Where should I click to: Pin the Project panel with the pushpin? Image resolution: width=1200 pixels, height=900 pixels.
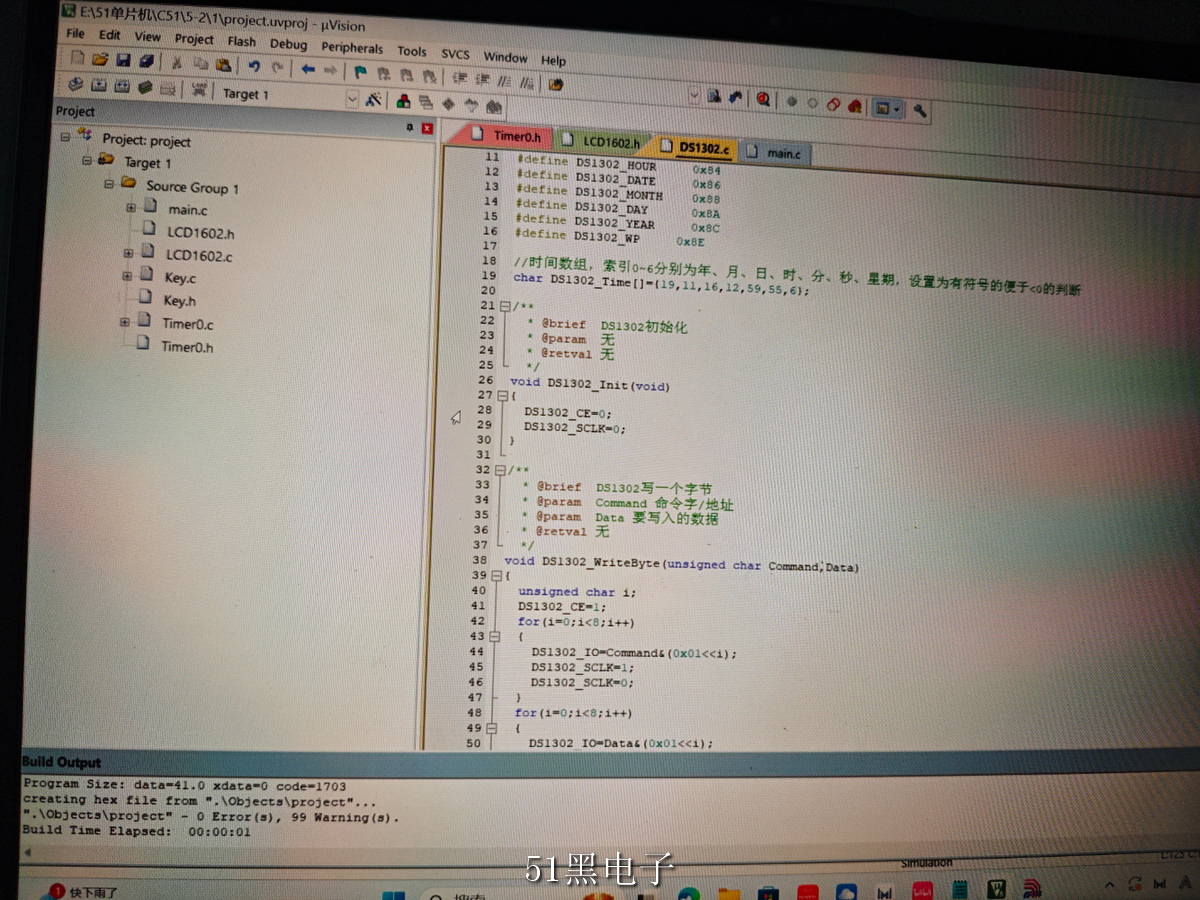(409, 127)
